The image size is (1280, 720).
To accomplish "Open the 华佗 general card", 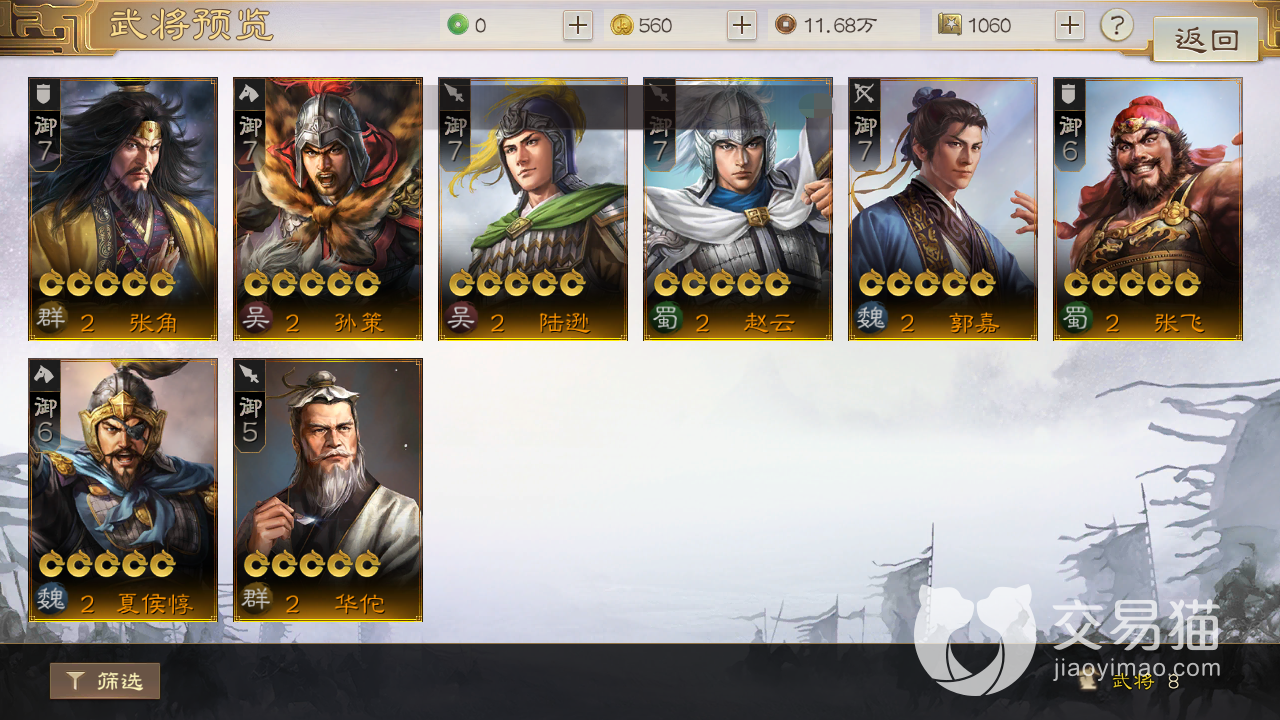I will point(328,490).
